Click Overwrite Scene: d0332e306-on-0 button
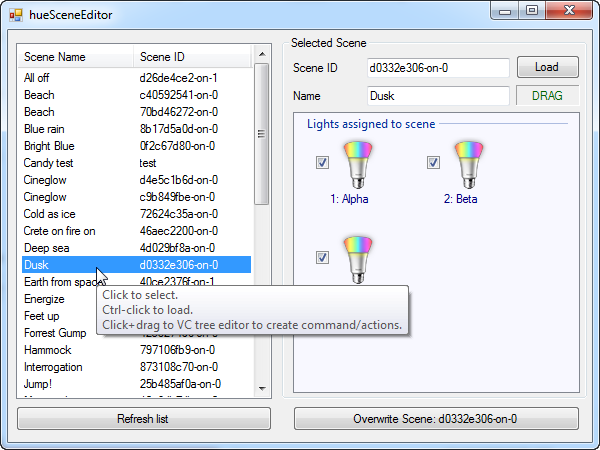This screenshot has width=600, height=450. point(436,419)
